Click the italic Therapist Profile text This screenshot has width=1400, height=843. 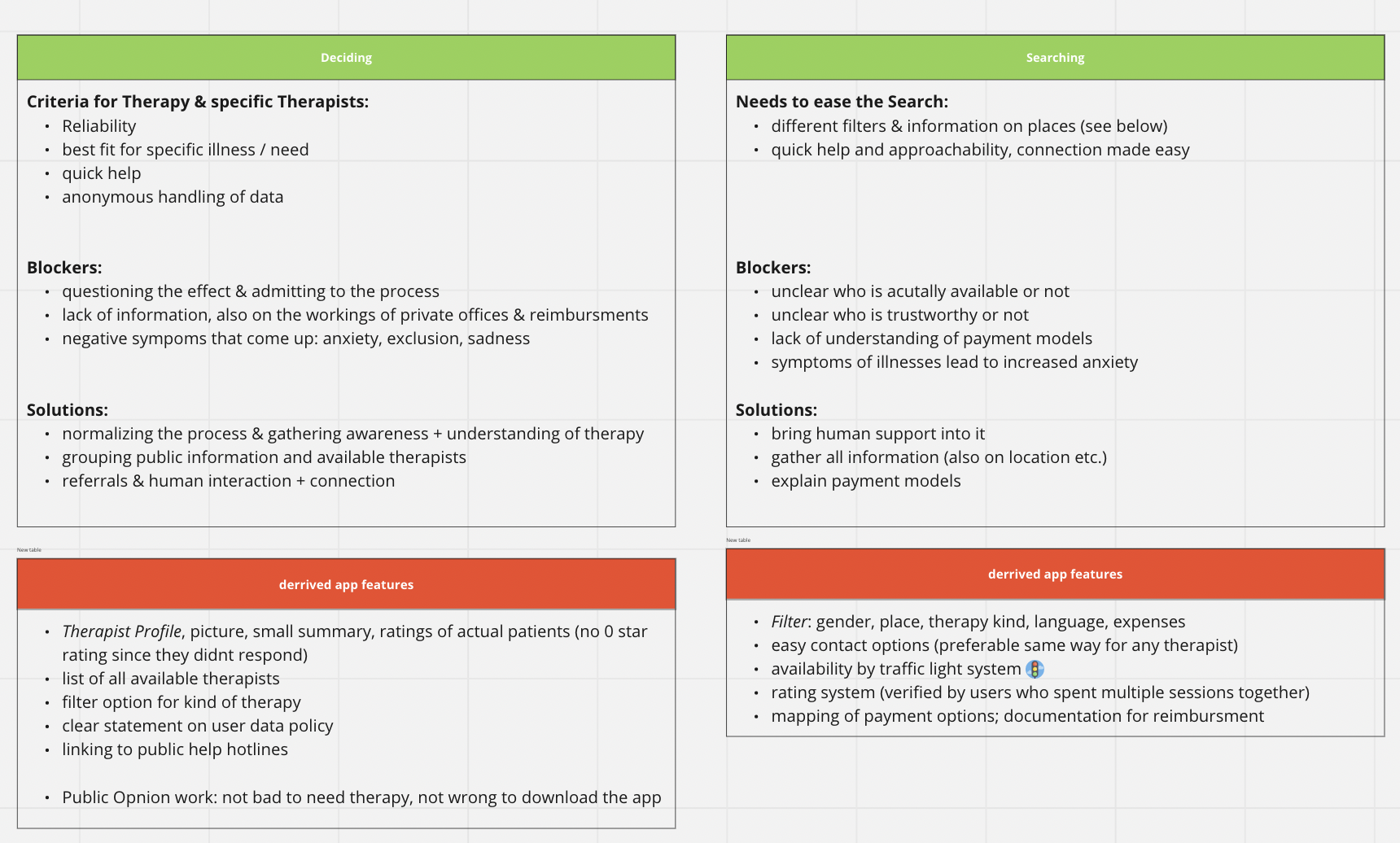(122, 631)
